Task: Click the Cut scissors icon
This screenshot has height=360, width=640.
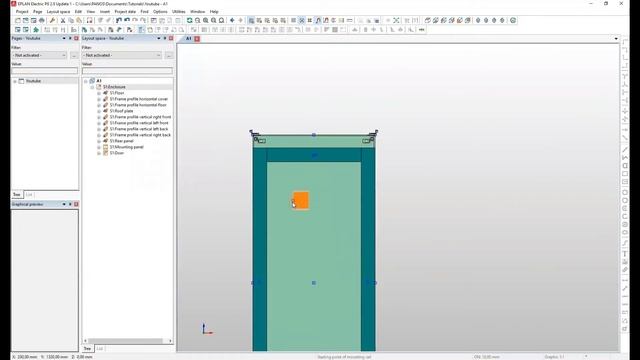Action: [x=63, y=20]
